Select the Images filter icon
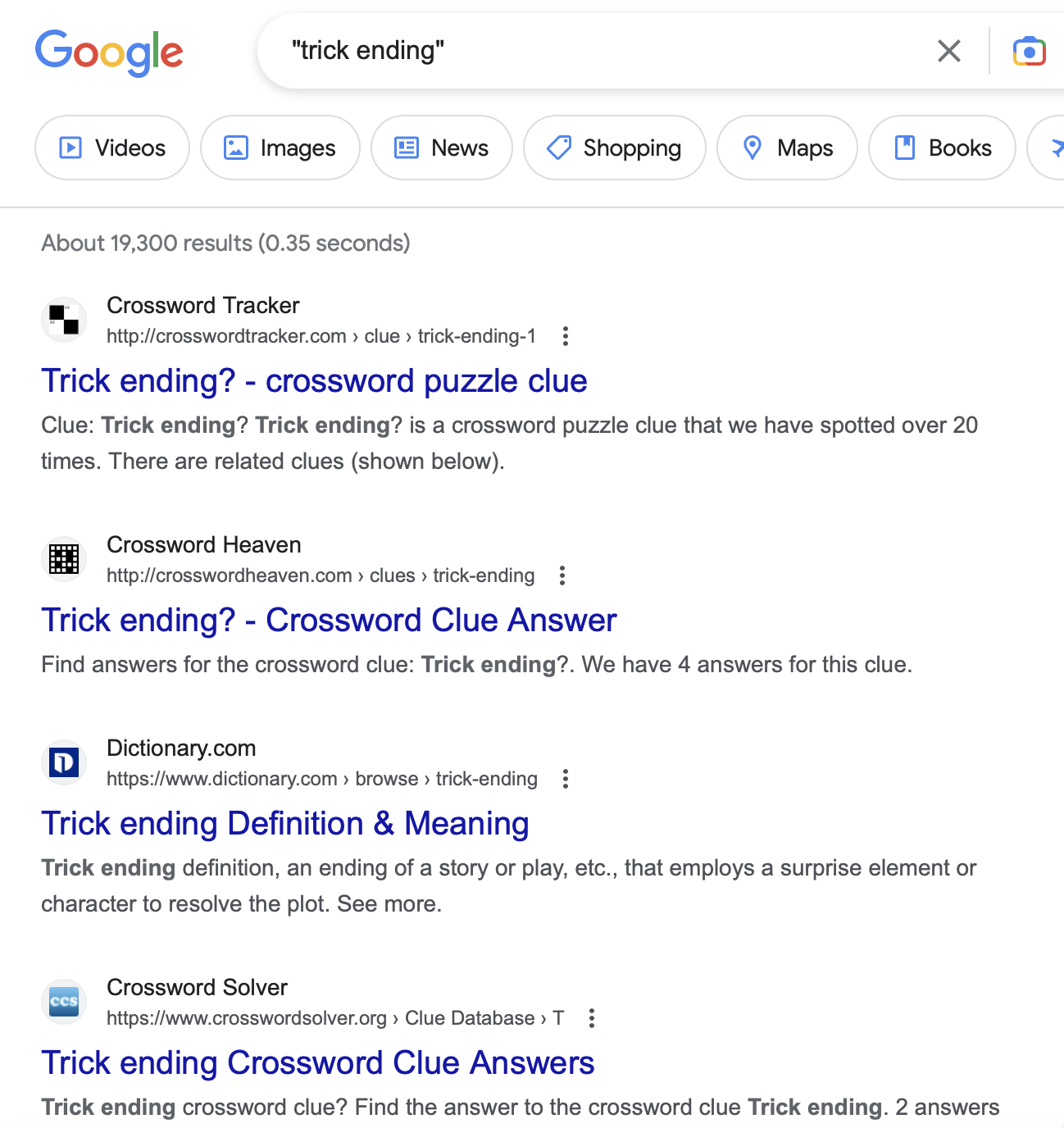Viewport: 1064px width, 1128px height. click(x=236, y=148)
